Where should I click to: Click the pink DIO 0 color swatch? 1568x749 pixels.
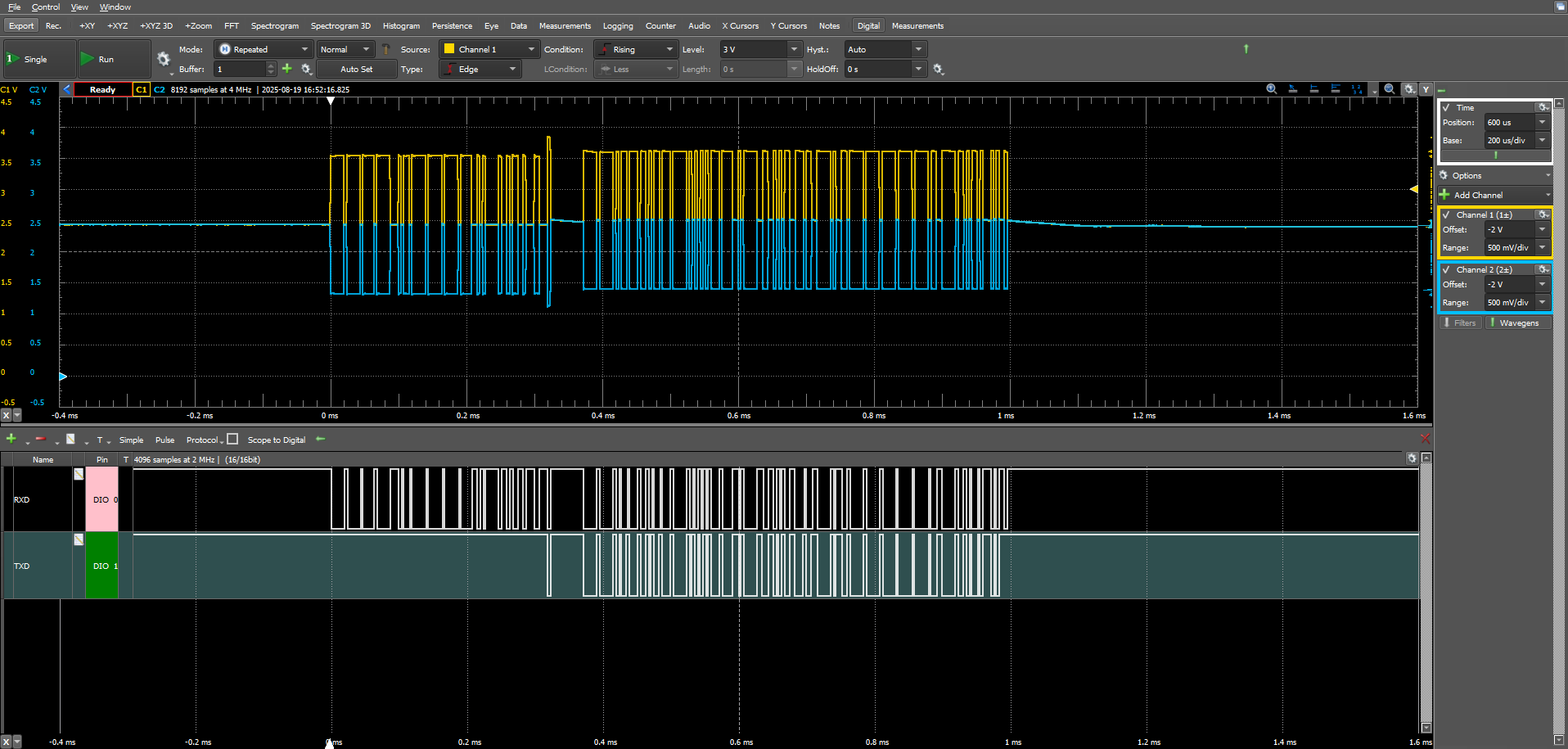point(101,499)
